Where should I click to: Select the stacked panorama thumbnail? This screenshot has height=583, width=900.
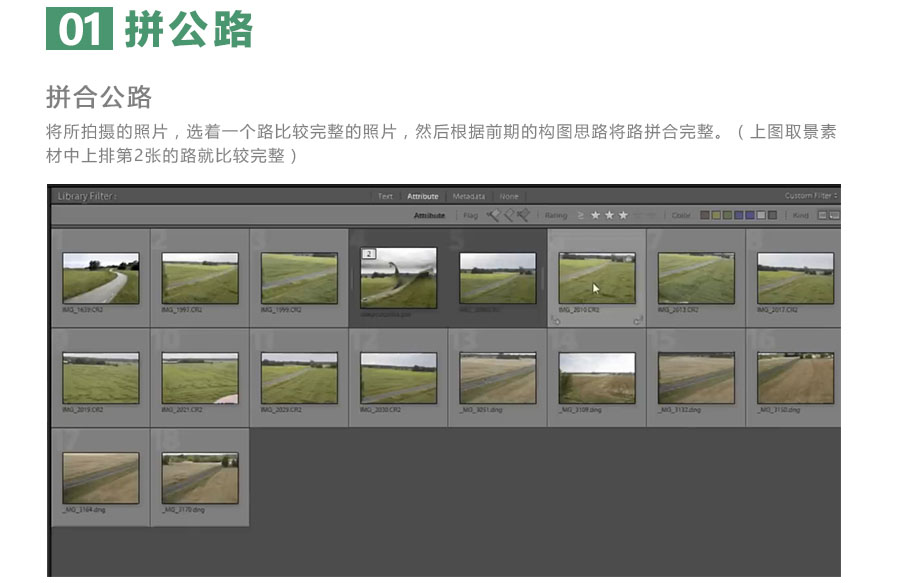[398, 278]
